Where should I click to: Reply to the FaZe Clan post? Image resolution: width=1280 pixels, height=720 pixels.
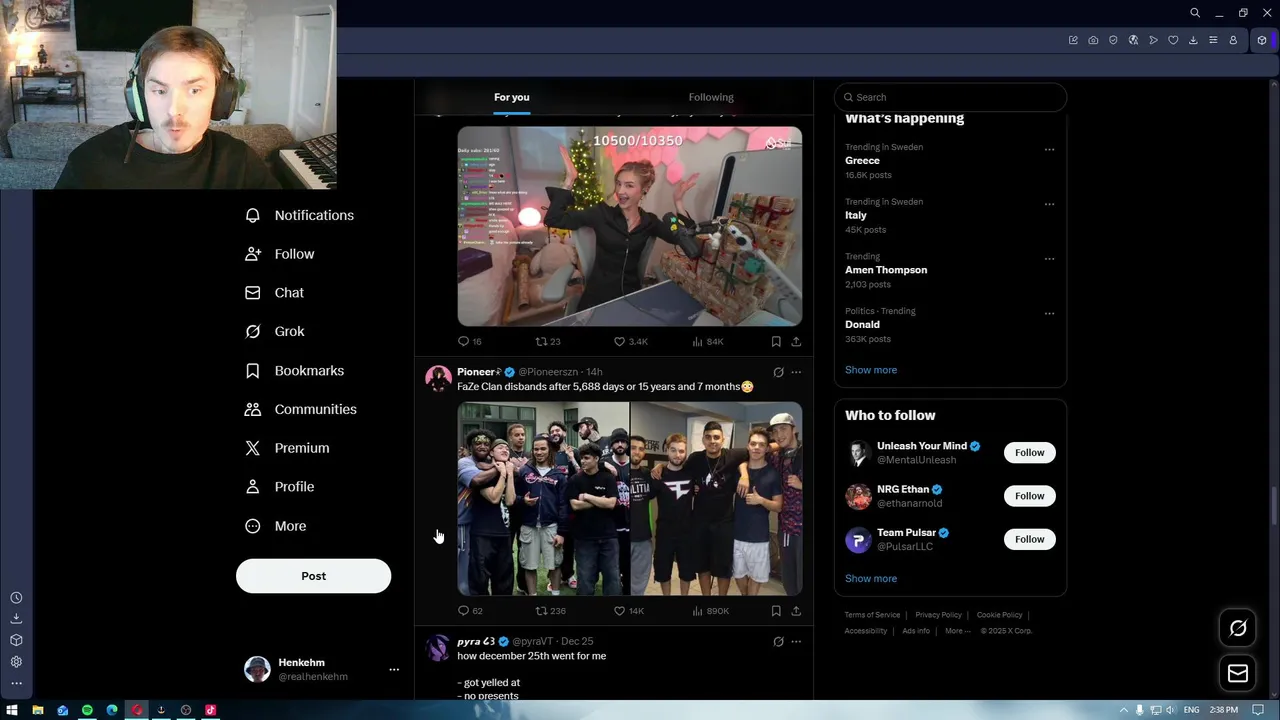point(463,611)
